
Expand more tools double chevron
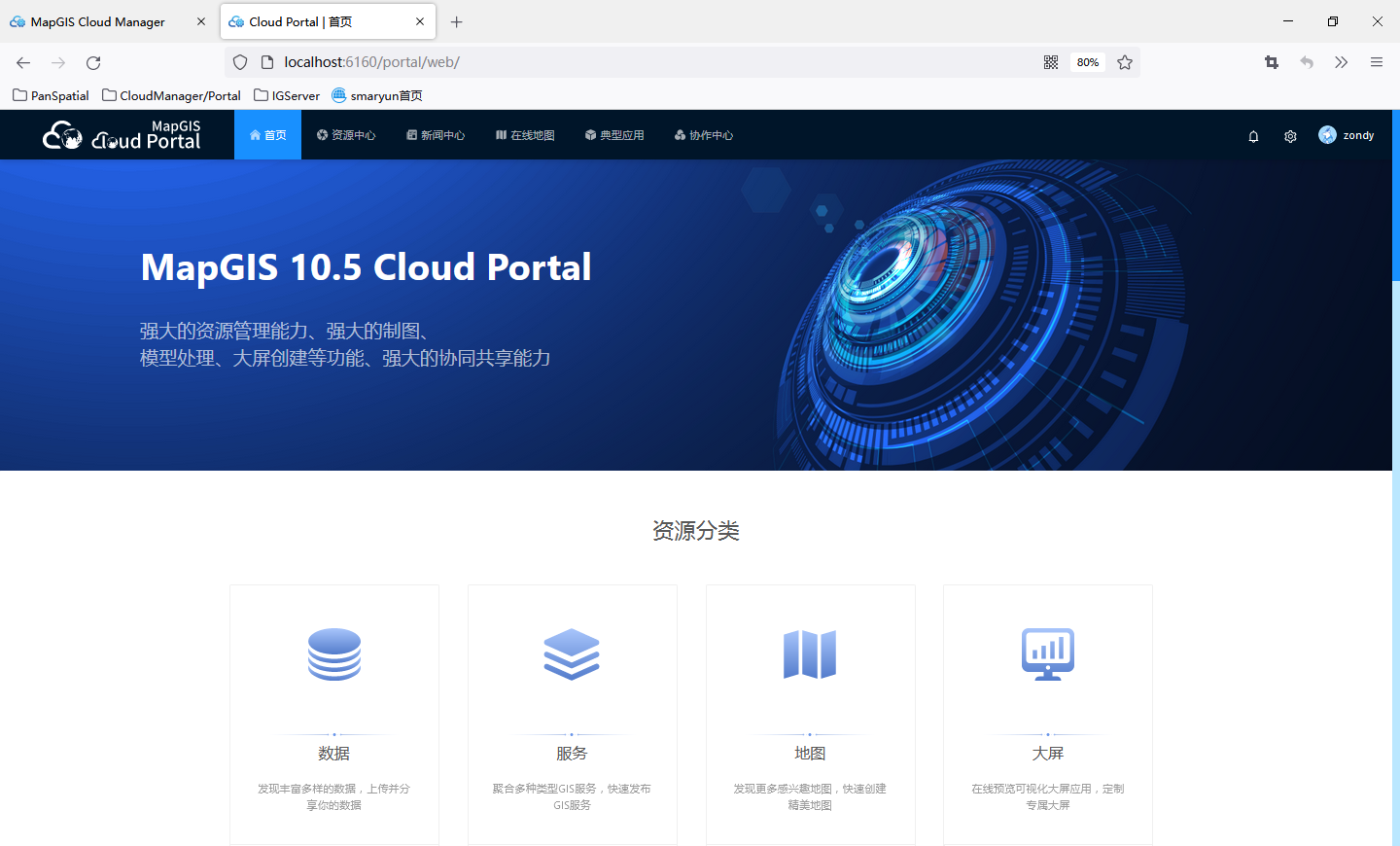(1342, 62)
